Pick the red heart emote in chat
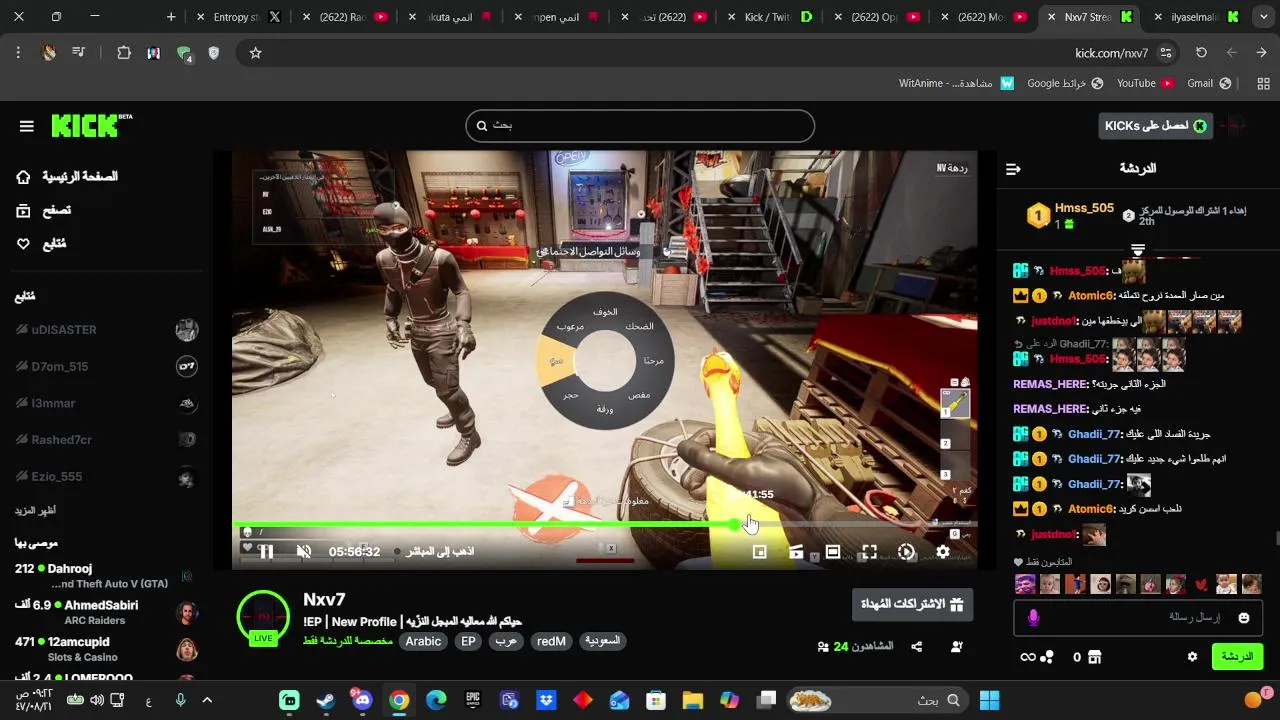The image size is (1280, 720). coord(1200,585)
